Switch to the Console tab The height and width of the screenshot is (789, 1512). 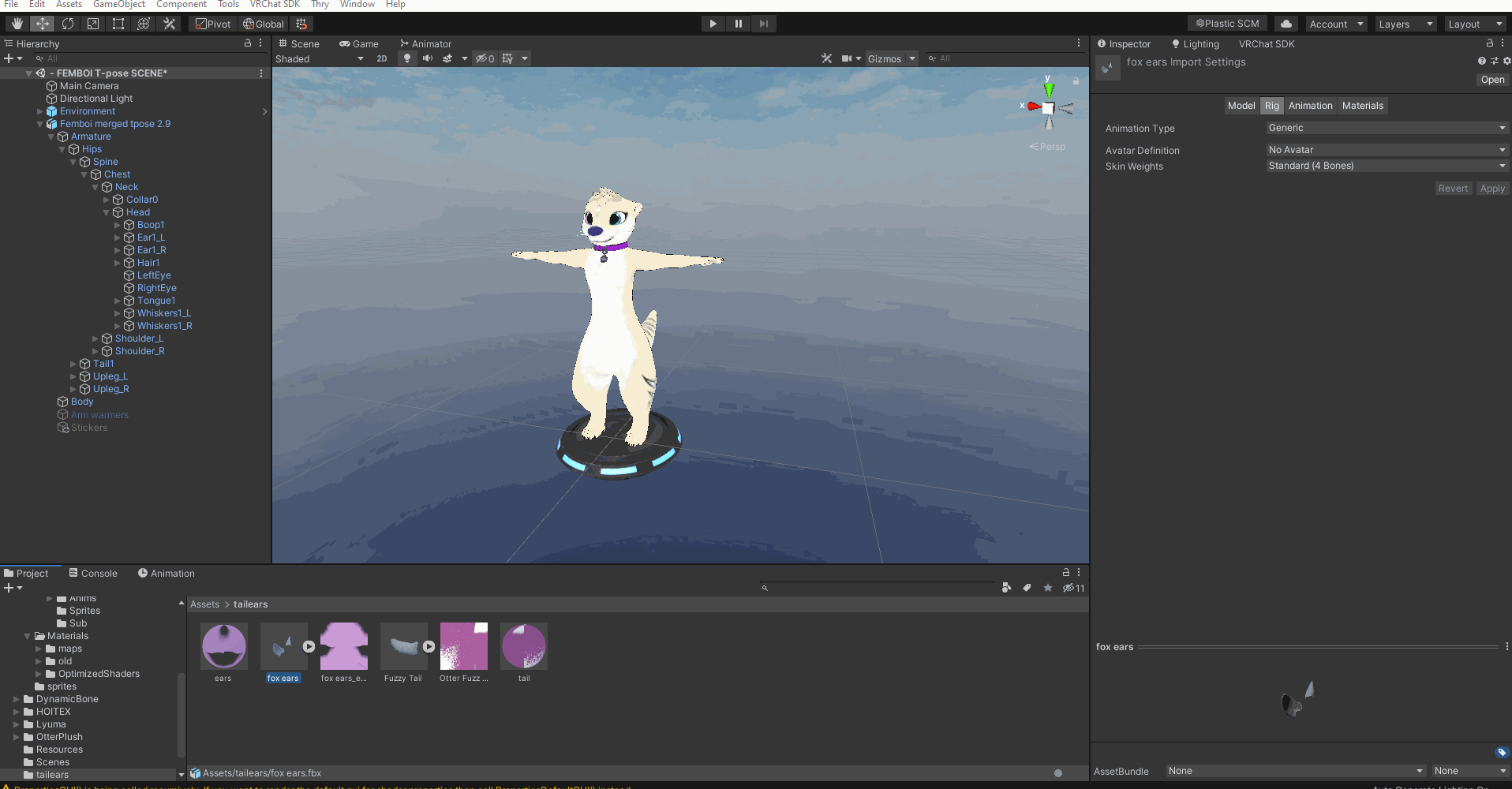click(x=93, y=574)
